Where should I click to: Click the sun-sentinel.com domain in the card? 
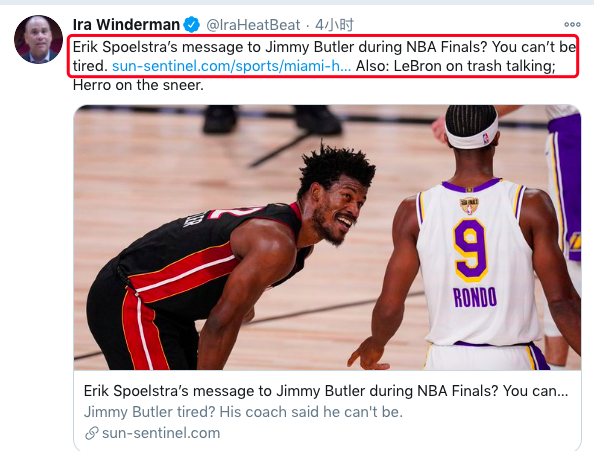click(x=161, y=433)
